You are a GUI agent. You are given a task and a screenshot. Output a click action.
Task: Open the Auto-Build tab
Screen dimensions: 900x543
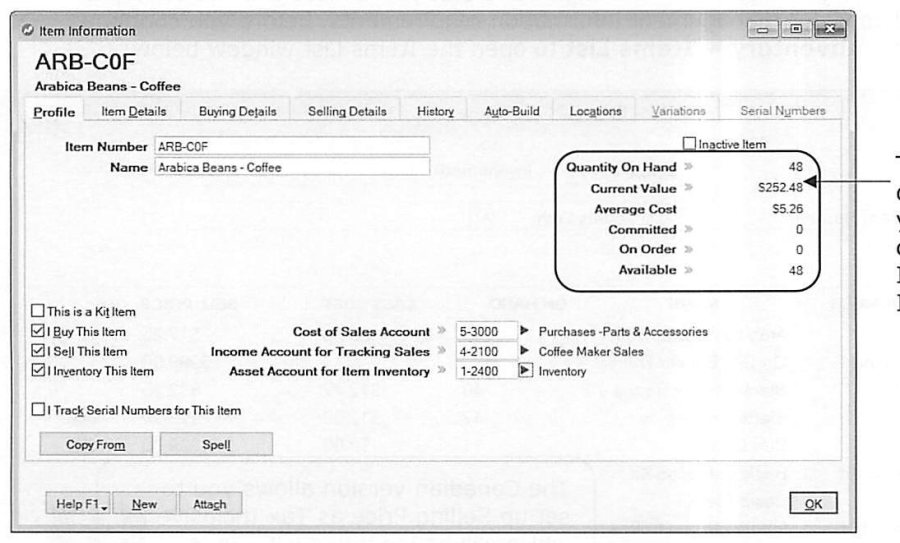point(511,111)
